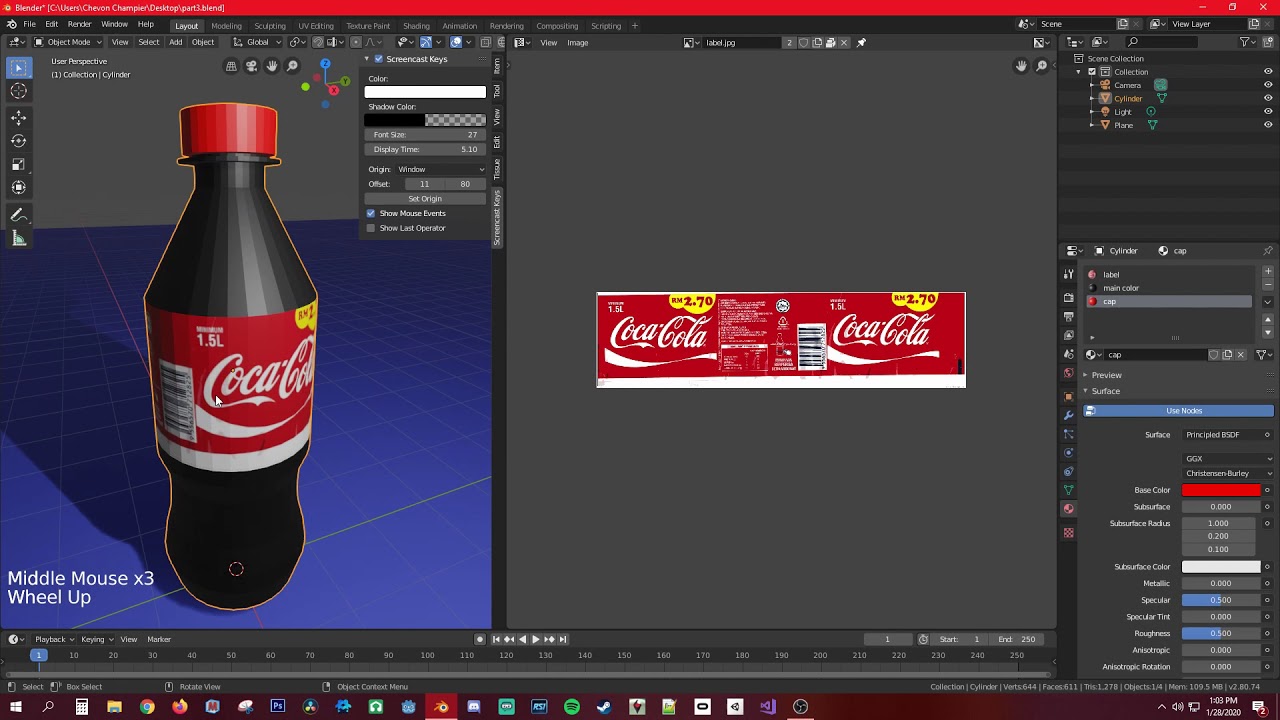1280x720 pixels.
Task: Open Spotify from the Windows taskbar
Action: click(x=571, y=707)
